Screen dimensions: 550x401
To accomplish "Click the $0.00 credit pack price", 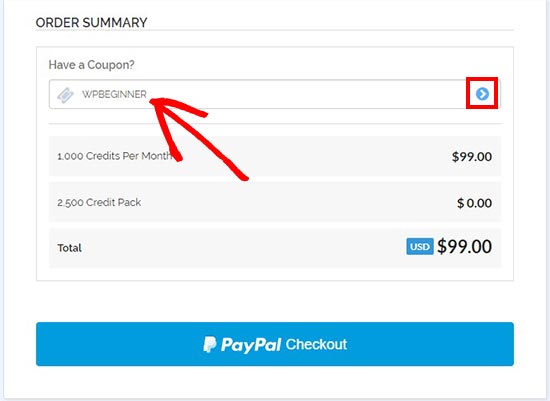I will [x=474, y=203].
